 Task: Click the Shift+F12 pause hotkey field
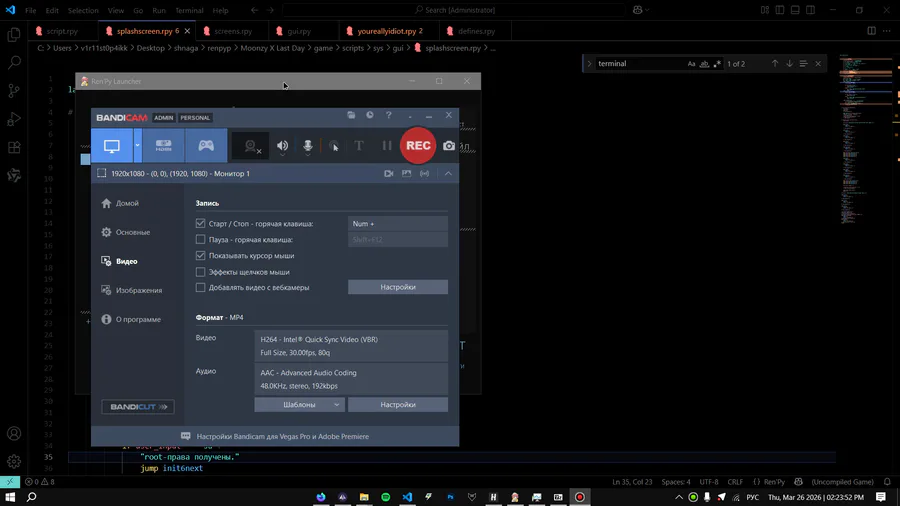pos(398,239)
